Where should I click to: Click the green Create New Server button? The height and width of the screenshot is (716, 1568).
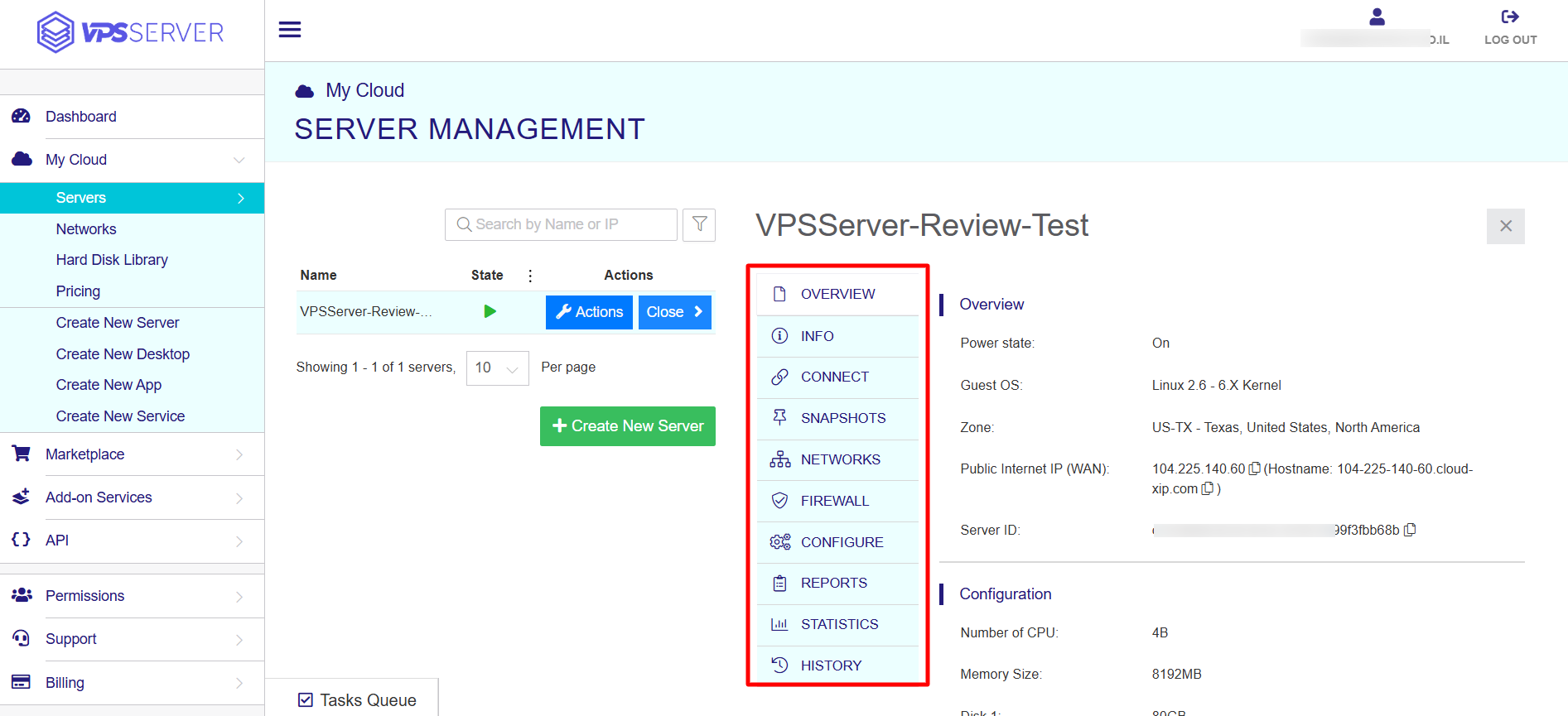[628, 426]
